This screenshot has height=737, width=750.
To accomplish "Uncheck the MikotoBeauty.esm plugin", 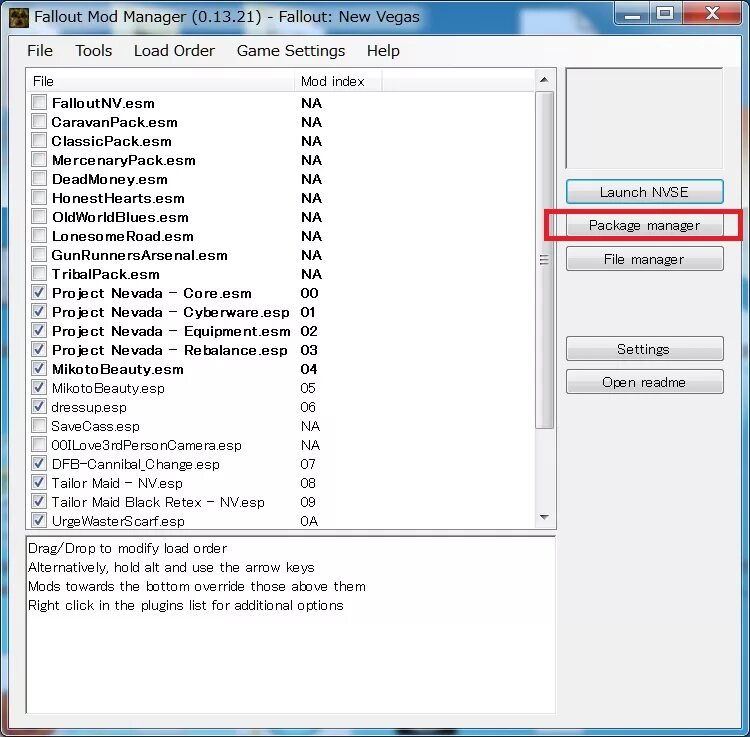I will point(39,368).
